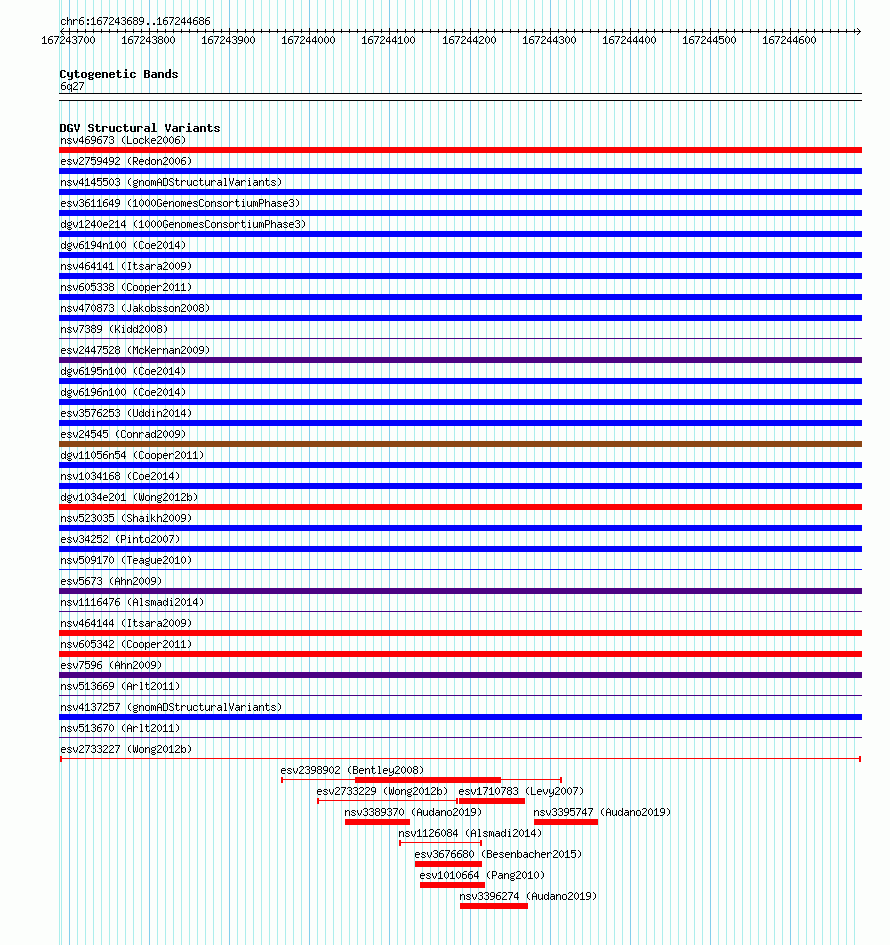Open nsv1126084 (Alsmadi2014) variant
Image resolution: width=890 pixels, height=945 pixels.
[x=470, y=834]
